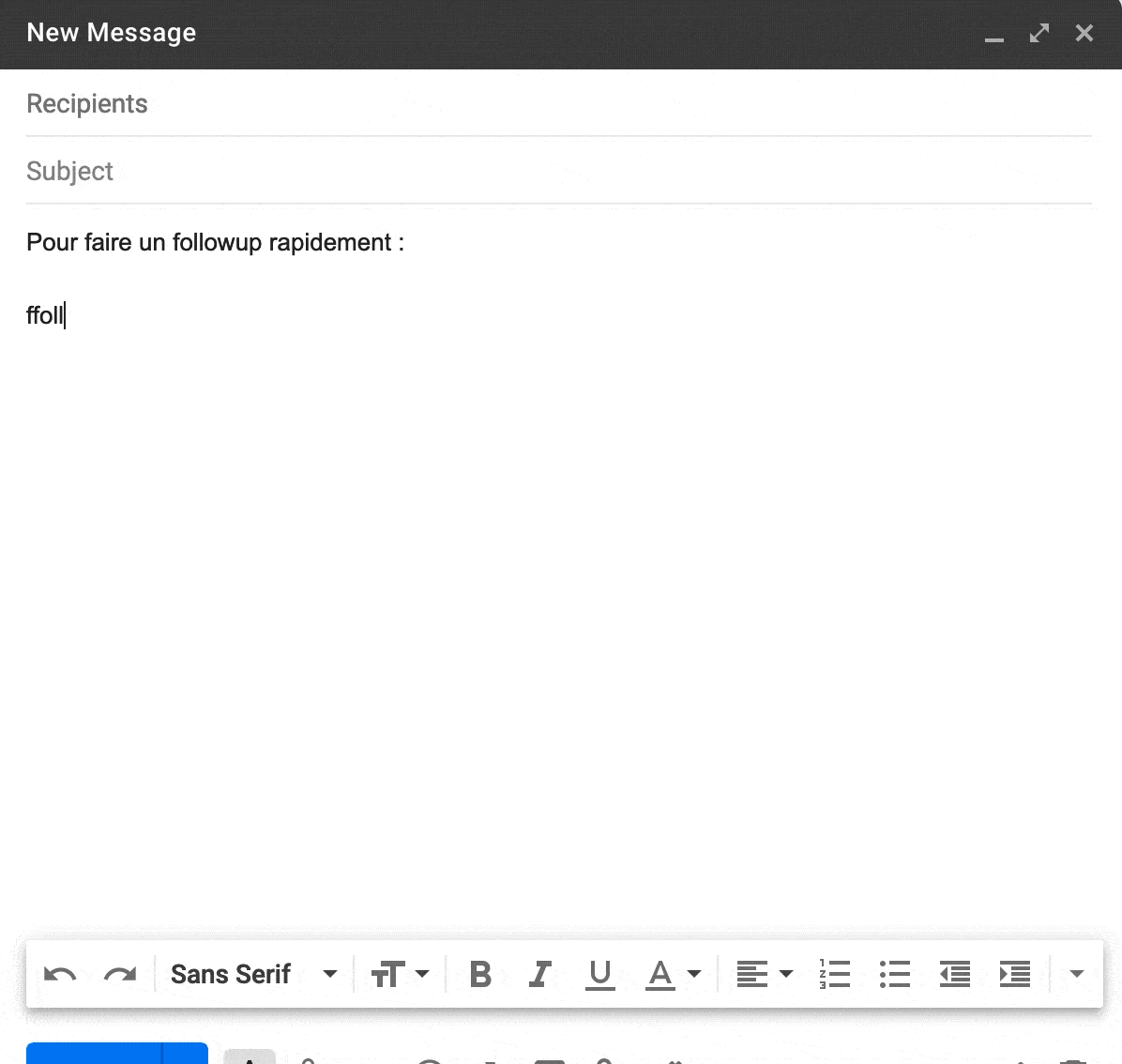1122x1064 pixels.
Task: Decrease the text indent
Action: [954, 974]
